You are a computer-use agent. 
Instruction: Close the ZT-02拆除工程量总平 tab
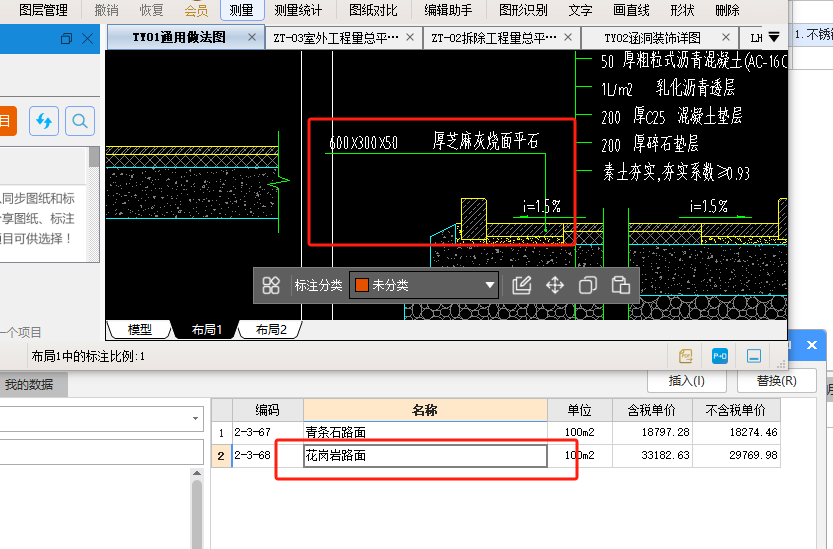point(568,37)
